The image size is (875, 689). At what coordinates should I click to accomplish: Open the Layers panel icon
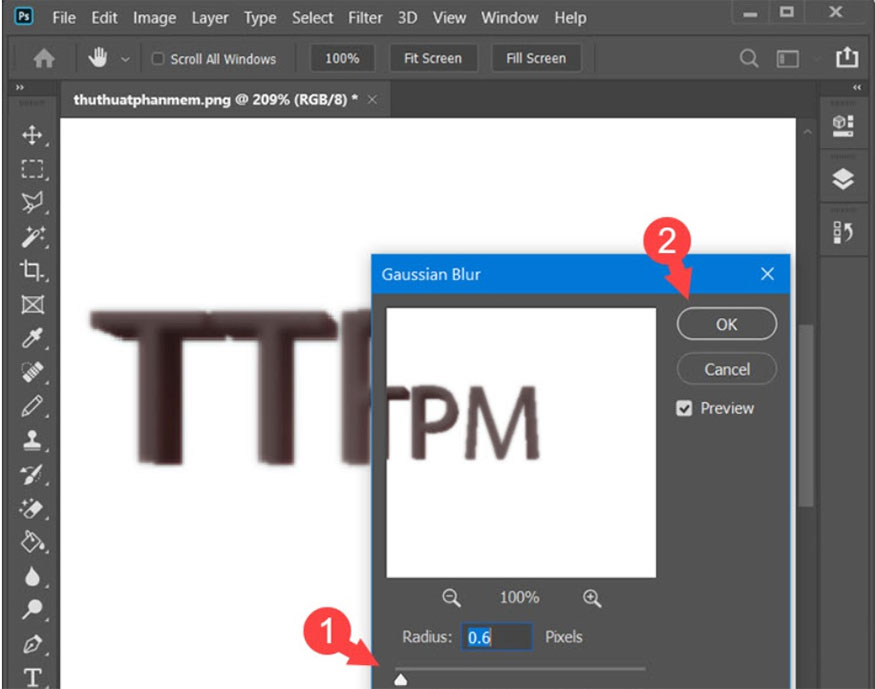pyautogui.click(x=845, y=177)
